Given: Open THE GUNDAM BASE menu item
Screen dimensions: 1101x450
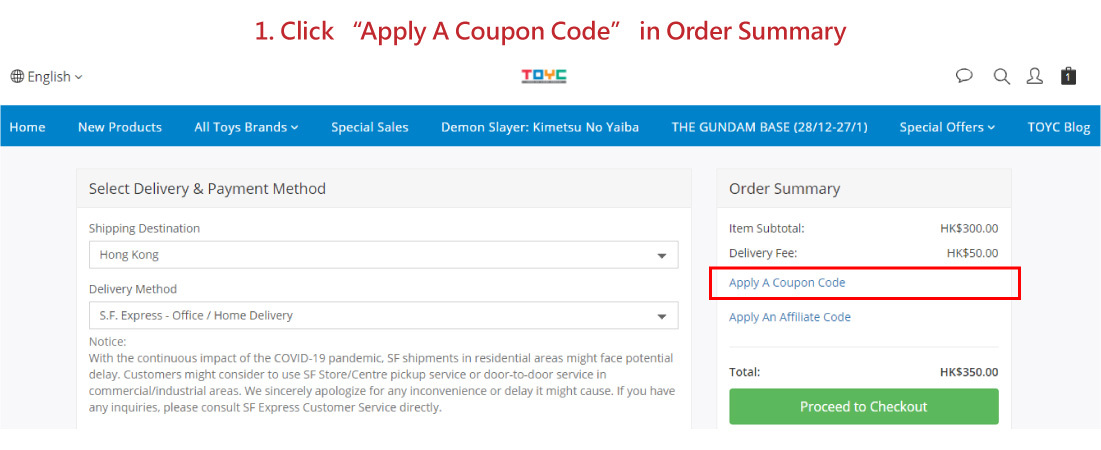Looking at the screenshot, I should coord(769,127).
